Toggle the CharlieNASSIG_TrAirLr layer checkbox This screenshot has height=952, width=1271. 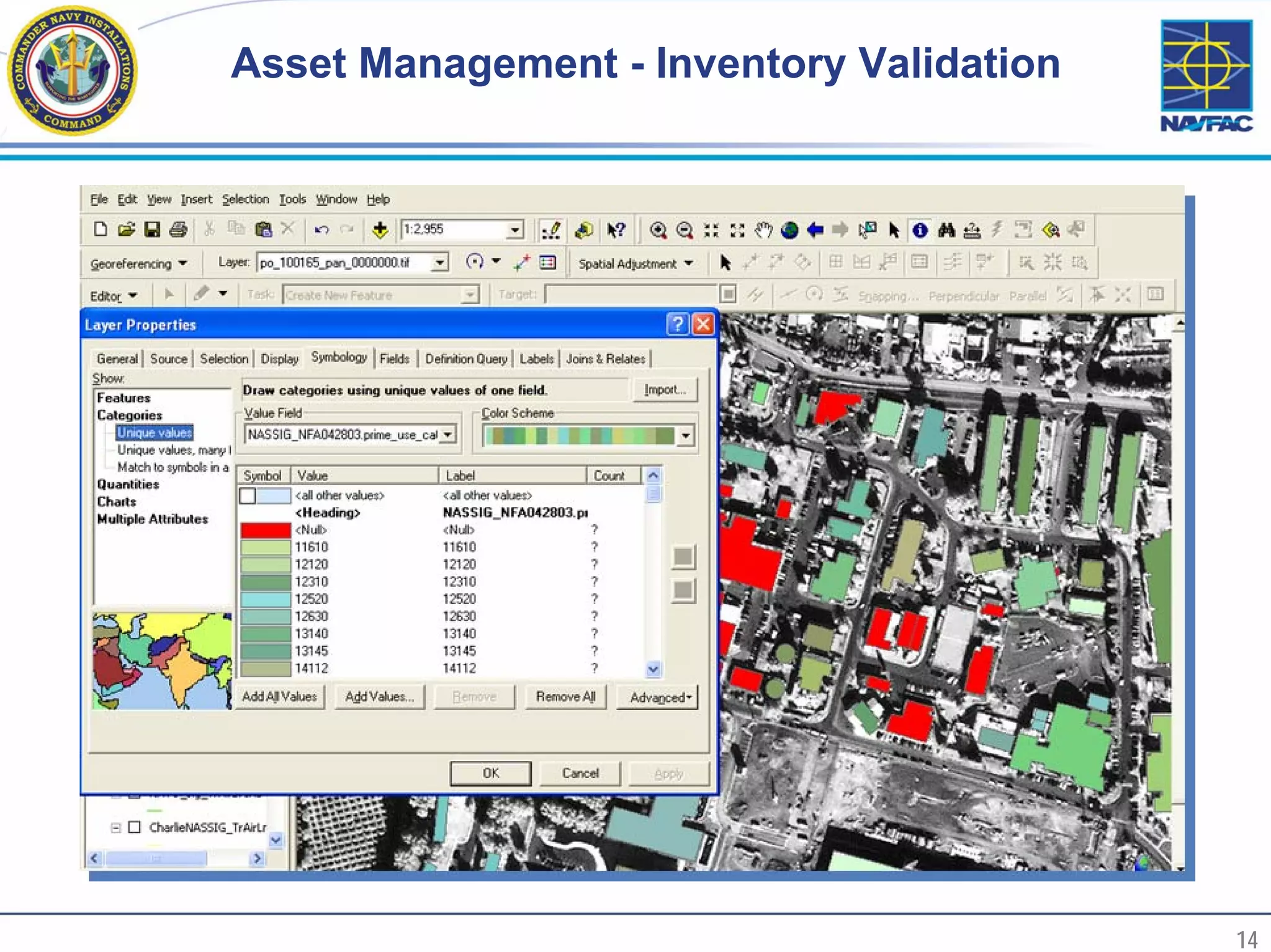tap(134, 827)
